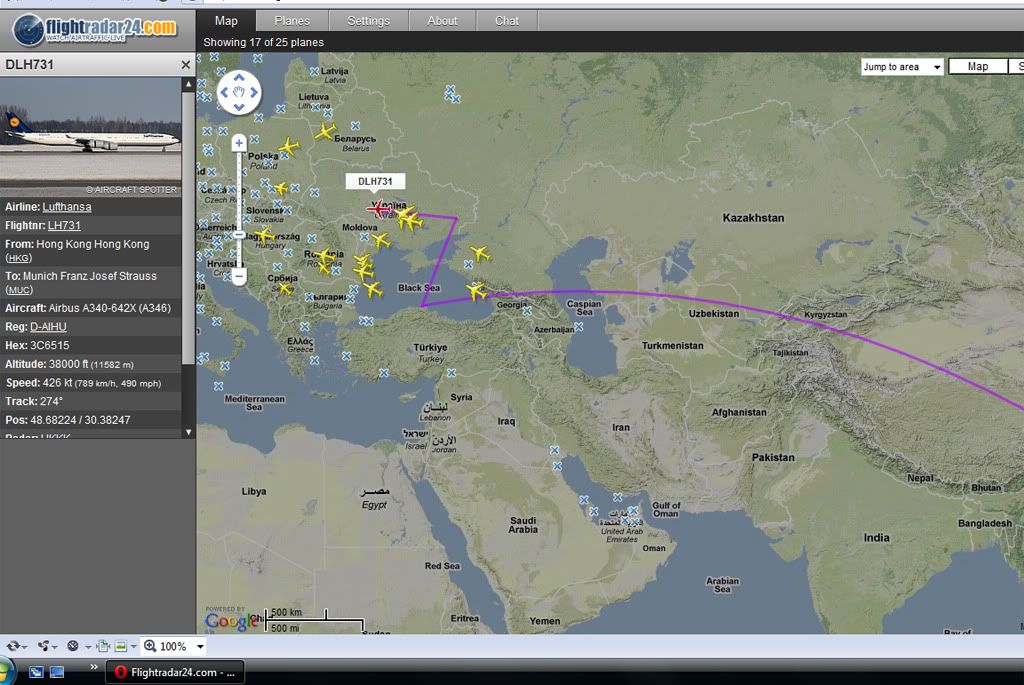
Task: Open the HKG airport link
Action: 18,258
